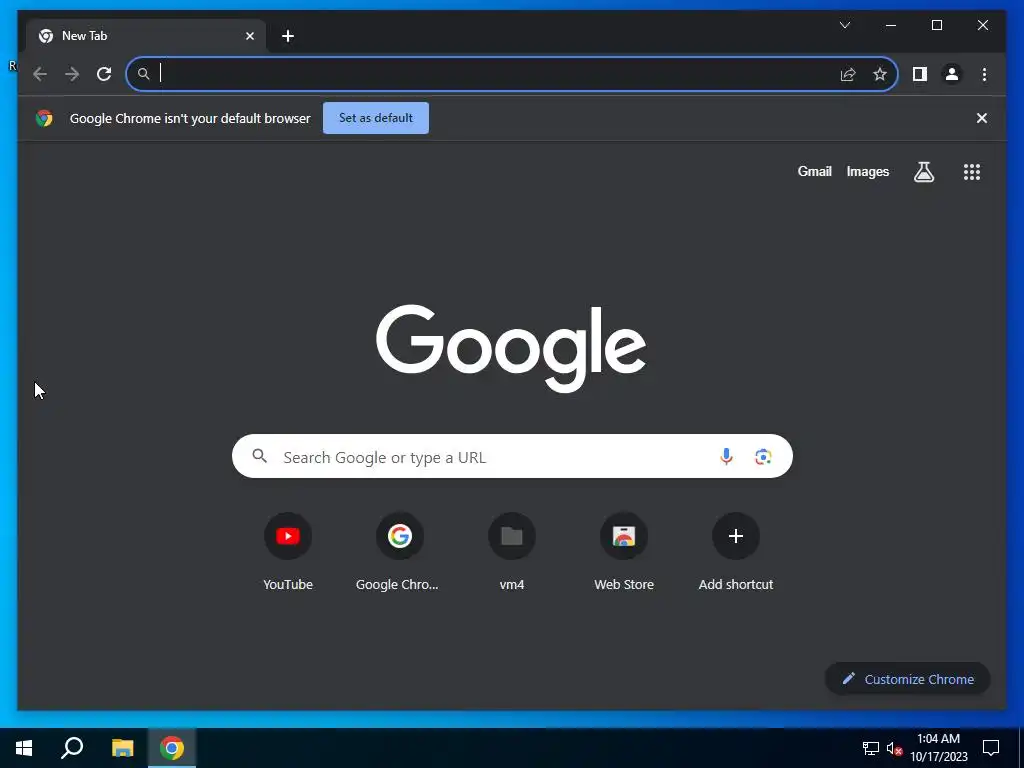Click Set as default button
Image resolution: width=1024 pixels, height=768 pixels.
pos(376,118)
